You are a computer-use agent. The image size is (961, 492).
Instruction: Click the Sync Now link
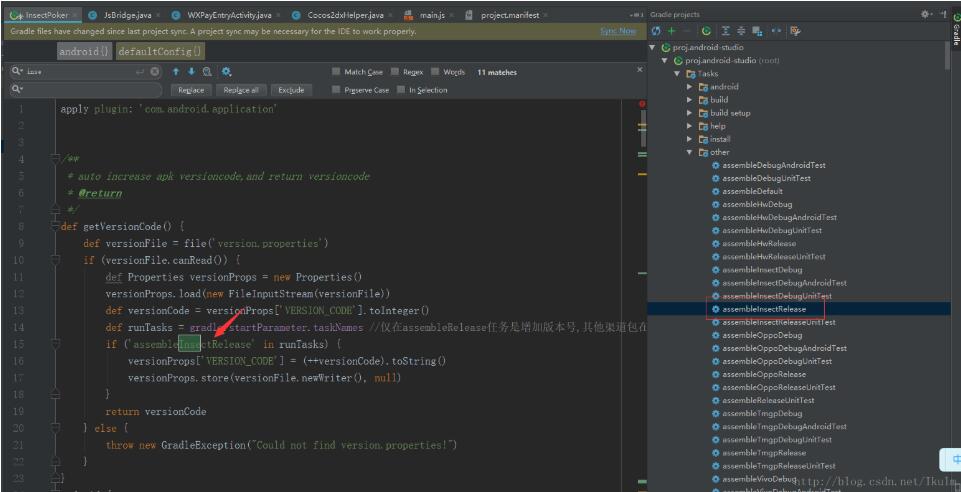pyautogui.click(x=617, y=31)
